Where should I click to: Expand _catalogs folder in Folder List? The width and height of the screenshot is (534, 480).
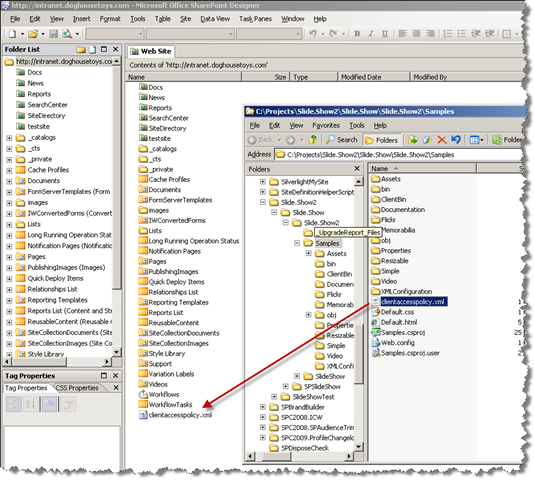coord(9,138)
